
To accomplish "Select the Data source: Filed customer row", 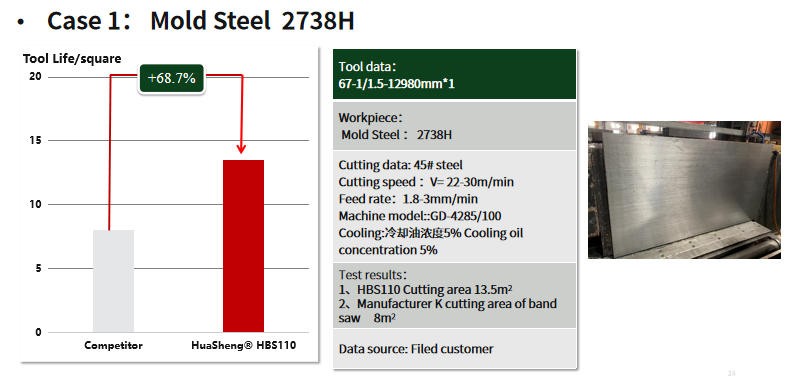I will (455, 349).
